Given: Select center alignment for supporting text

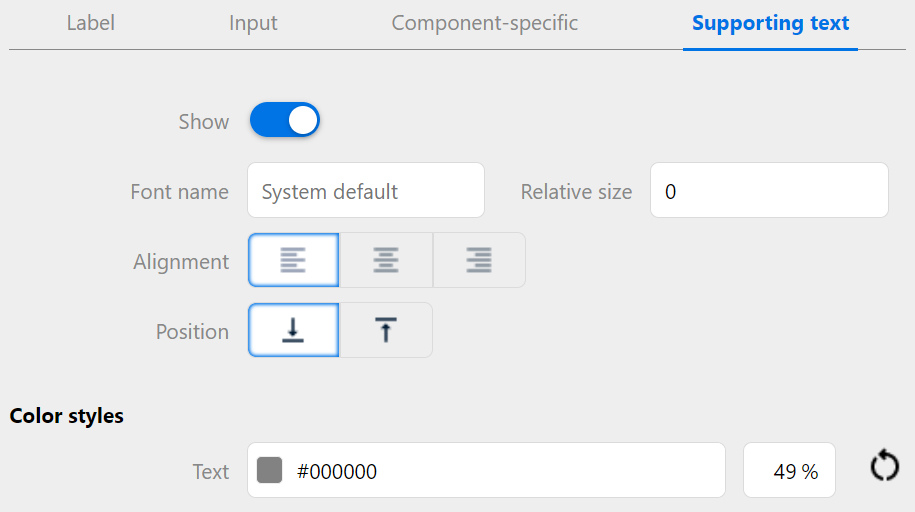Looking at the screenshot, I should 386,261.
